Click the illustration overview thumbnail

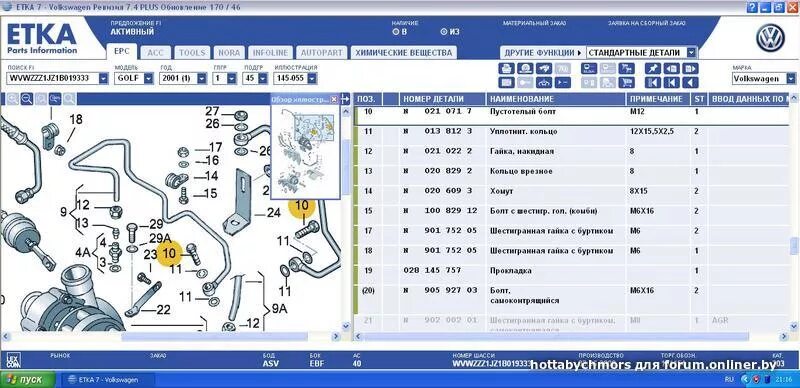pos(306,152)
